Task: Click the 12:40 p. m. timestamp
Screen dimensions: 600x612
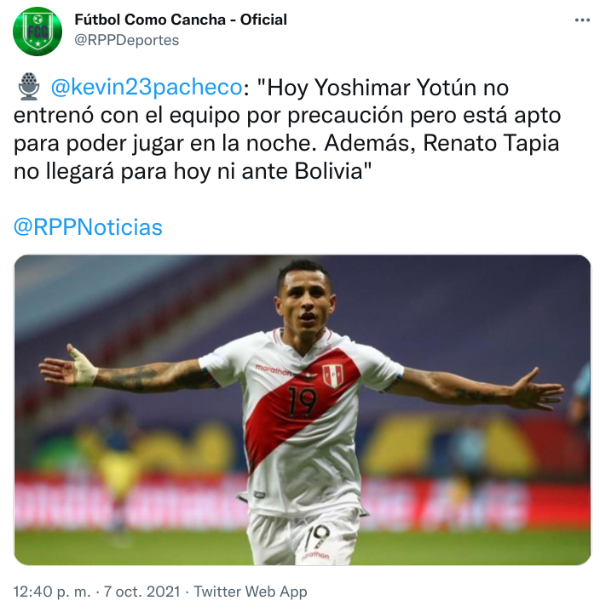Action: tap(52, 592)
